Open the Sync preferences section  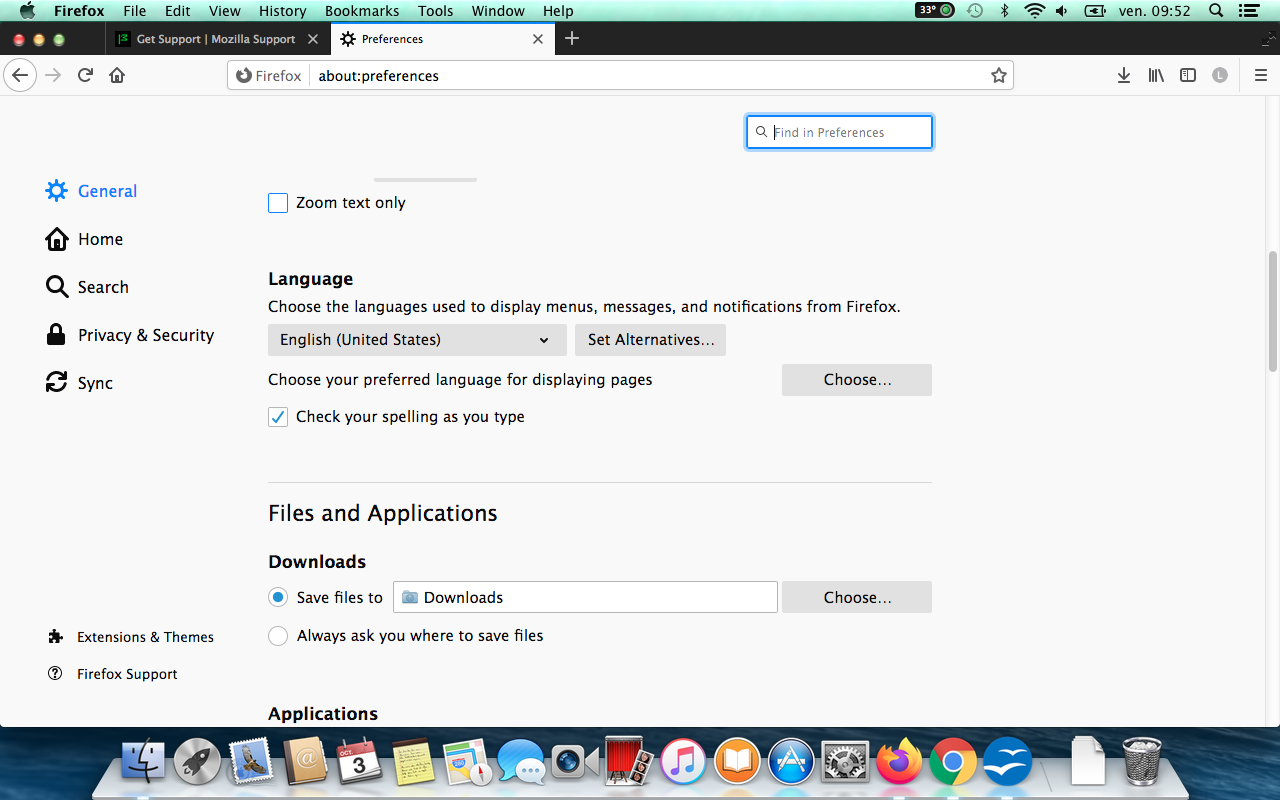80,383
